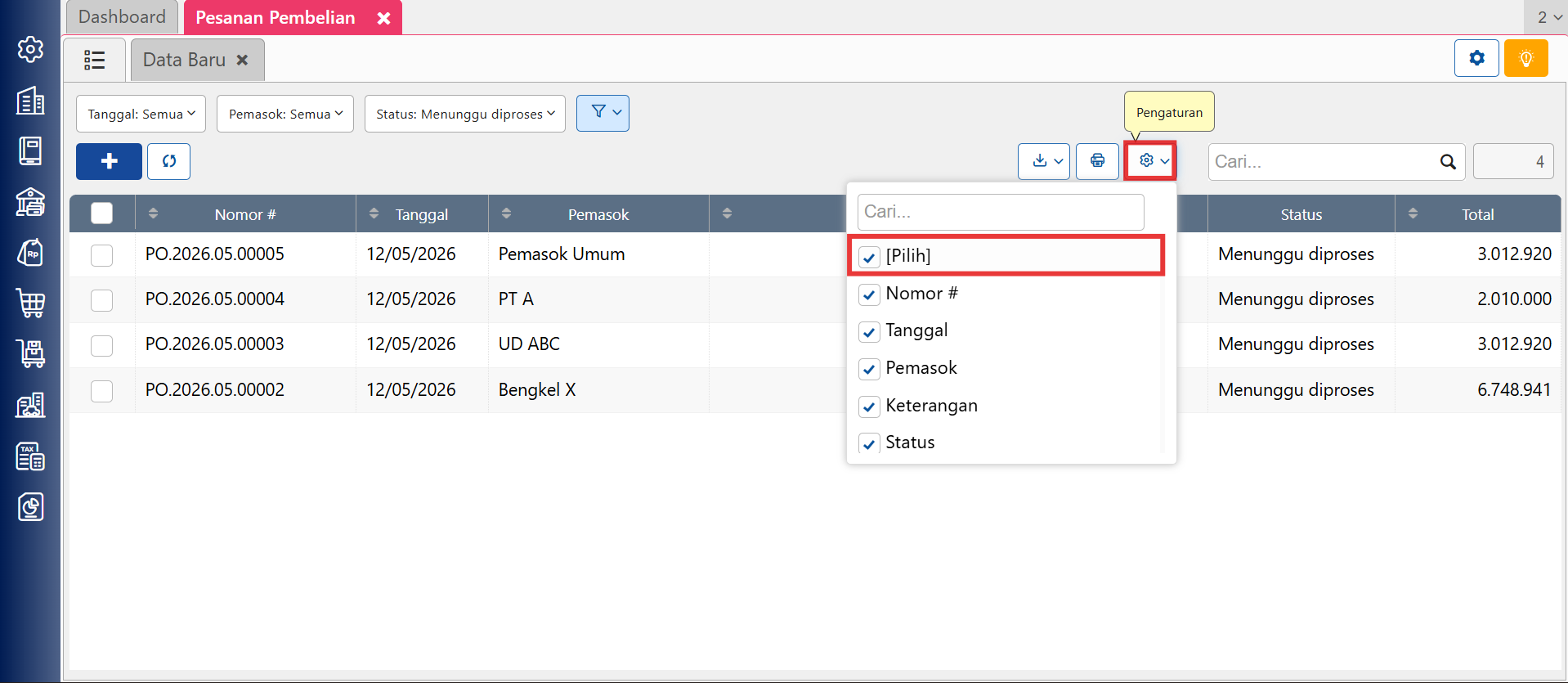
Task: Open the TAX sidebar icon
Action: point(31,456)
